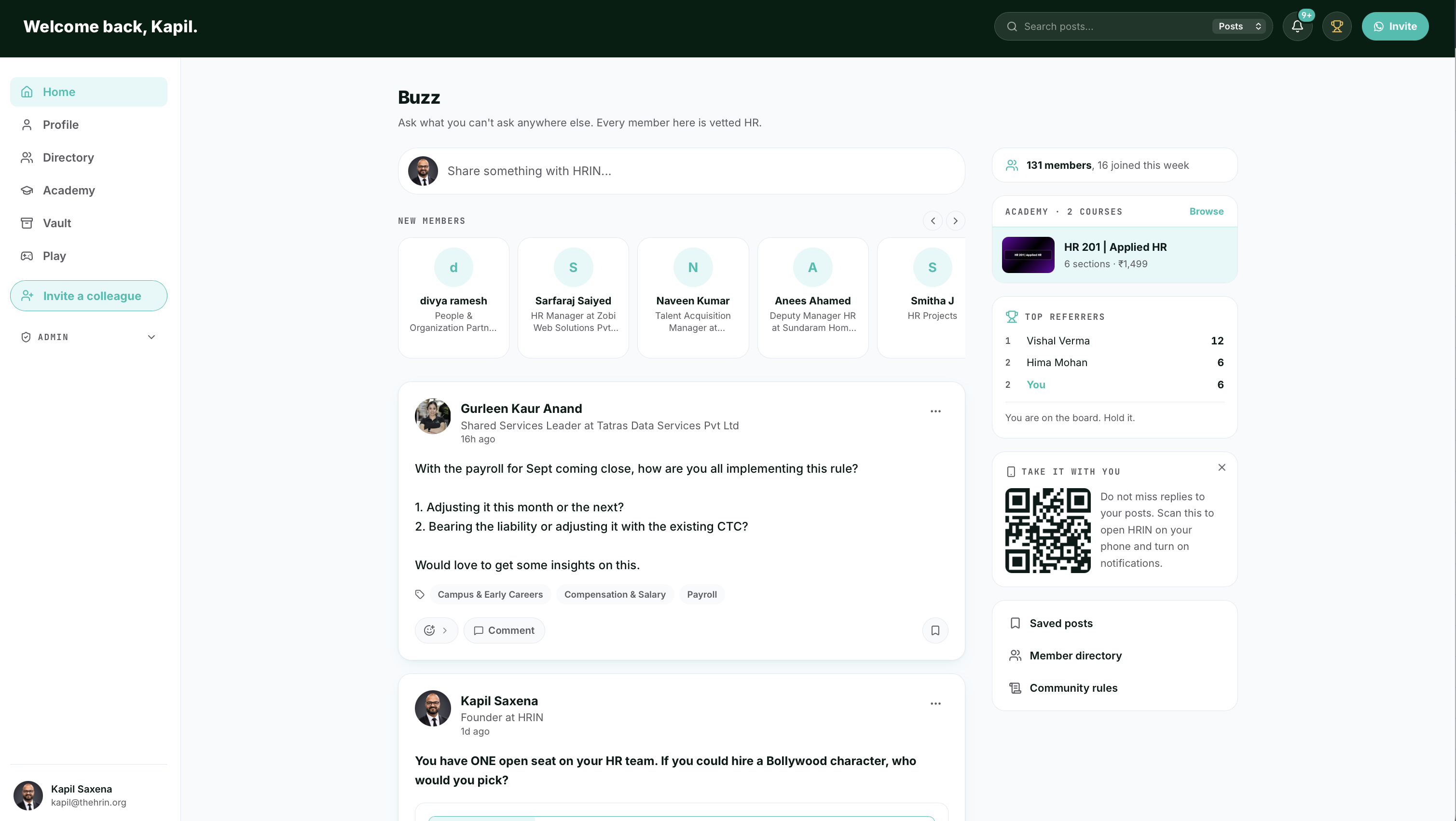
Task: Open more options on Kapil Saxena's post
Action: click(x=935, y=703)
